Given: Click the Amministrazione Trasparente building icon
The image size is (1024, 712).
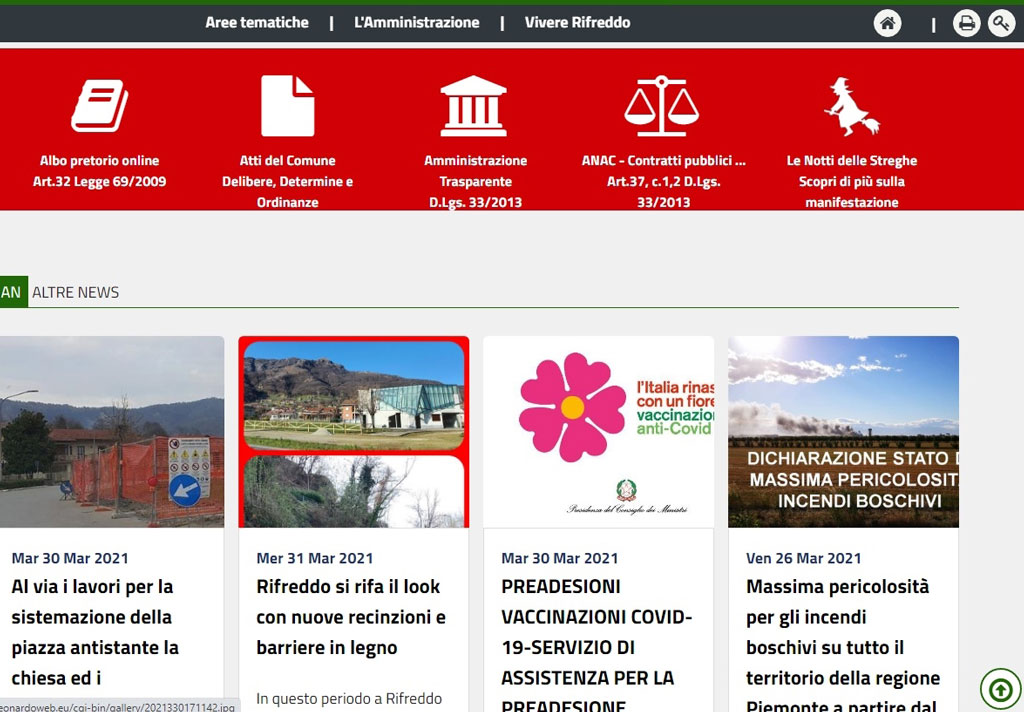Looking at the screenshot, I should (x=473, y=106).
